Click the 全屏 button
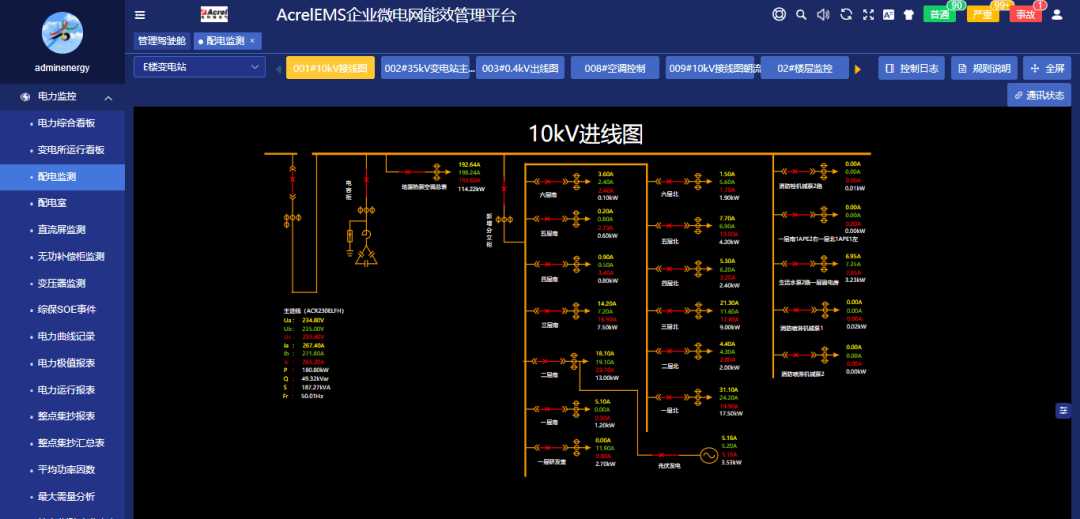 1047,68
